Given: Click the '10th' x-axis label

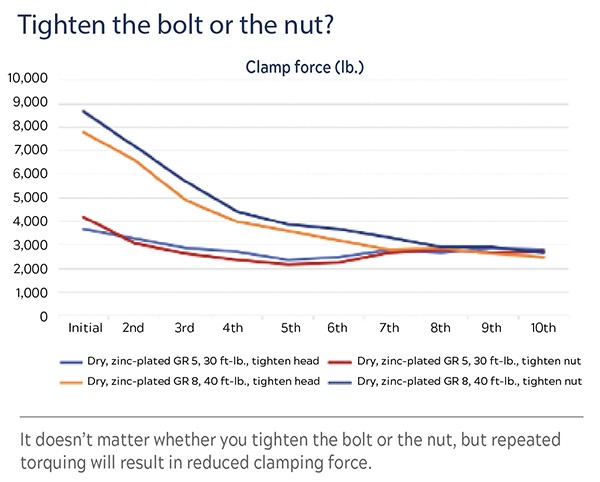Looking at the screenshot, I should 545,328.
